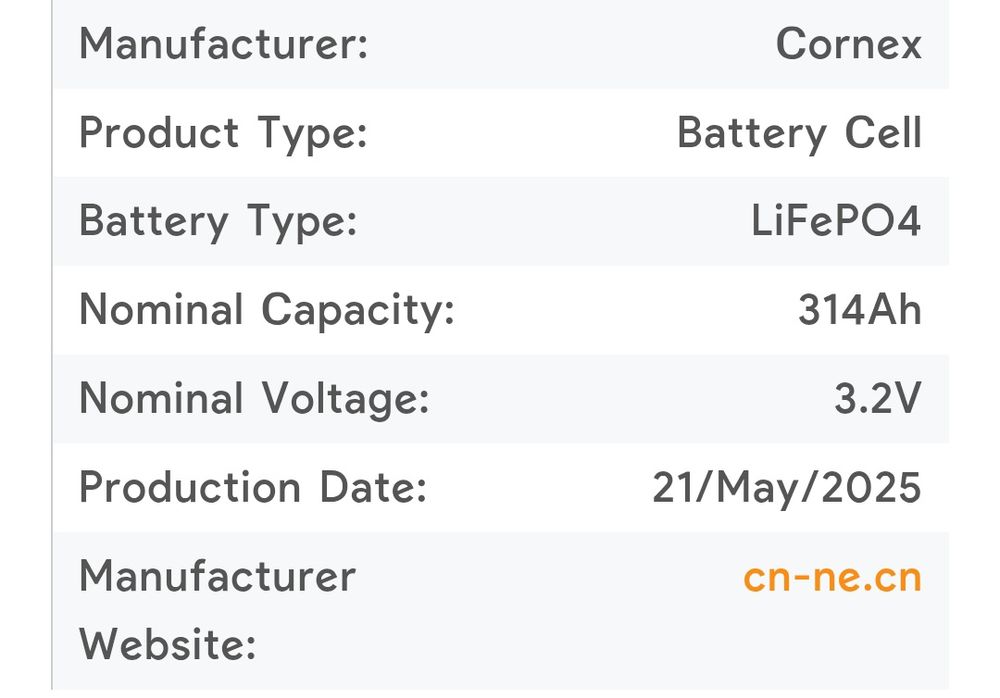The image size is (1000, 698).
Task: Click the Cornex manufacturer name
Action: [848, 45]
